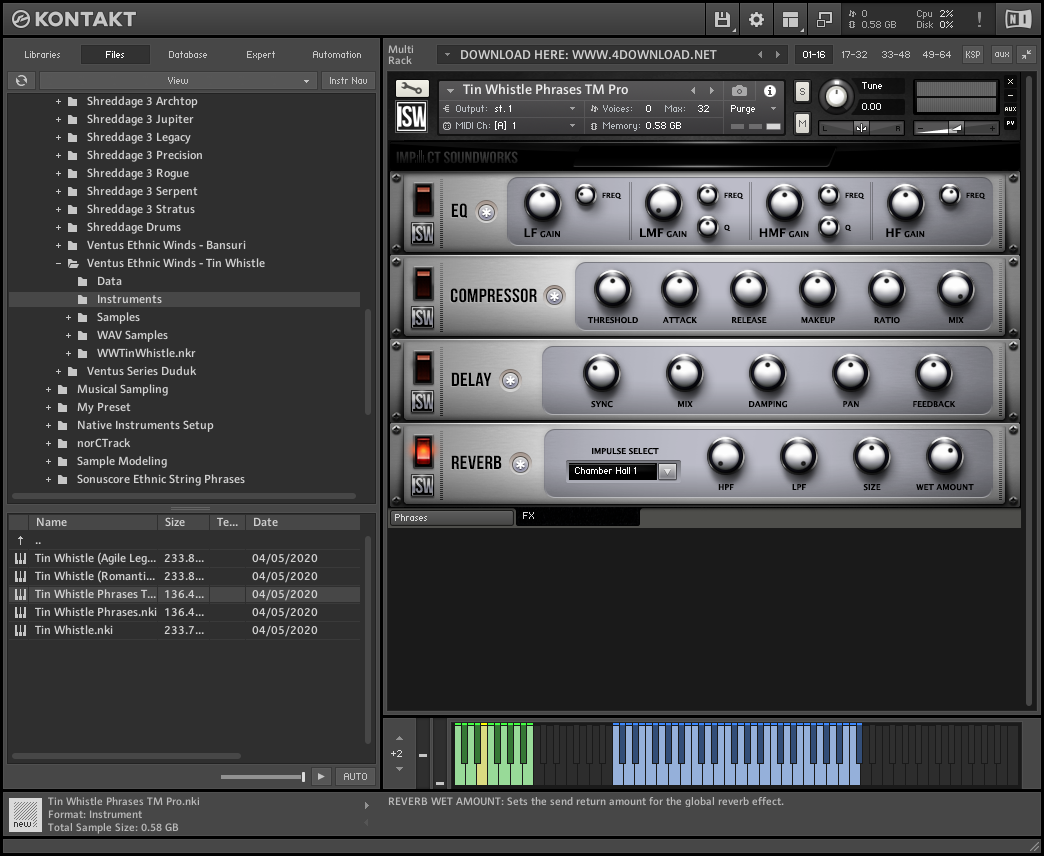Sort files by Date column
1044x856 pixels.
[x=303, y=523]
